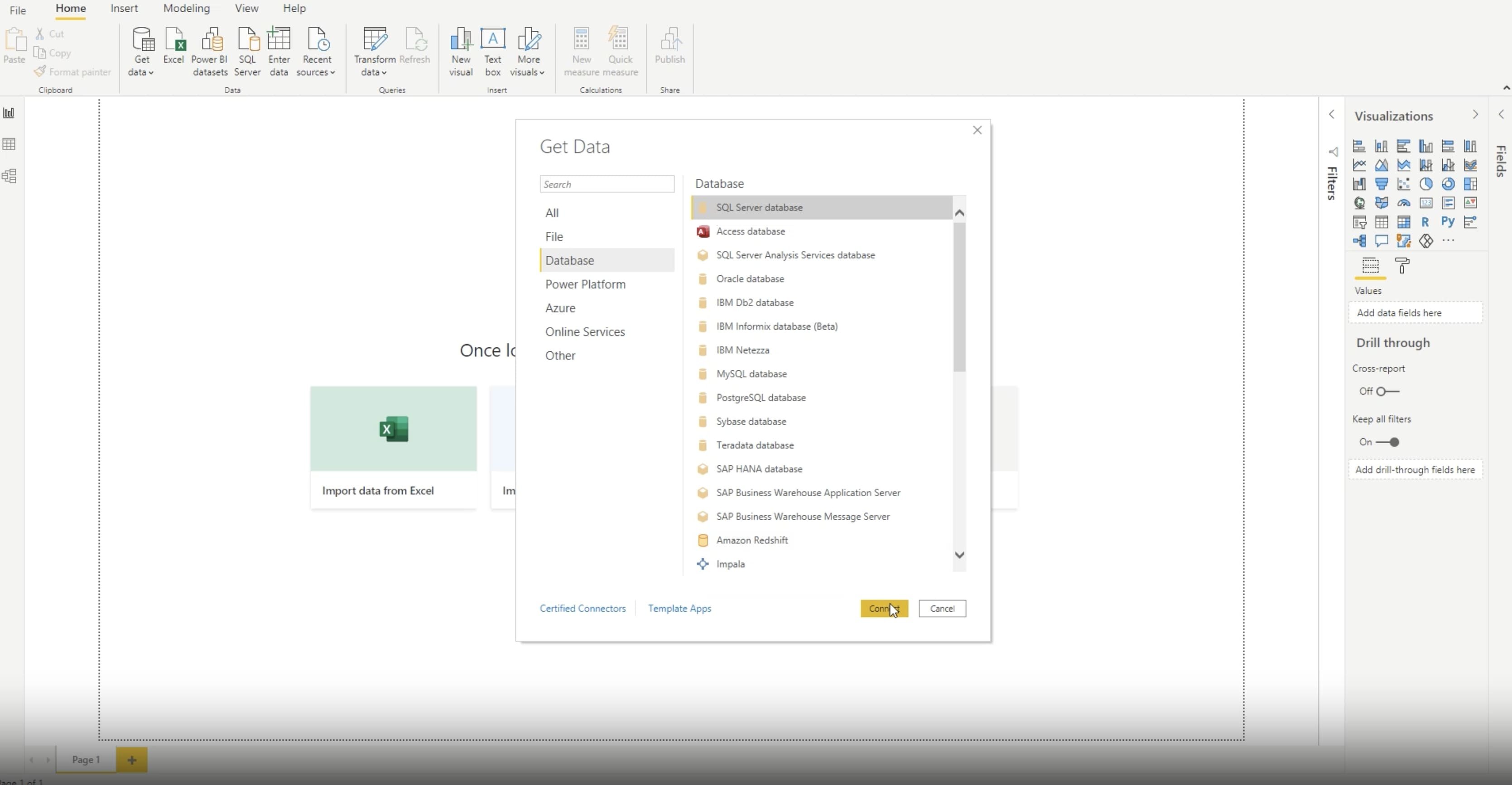
Task: Select PostgreSQL database in the list
Action: [822, 398]
